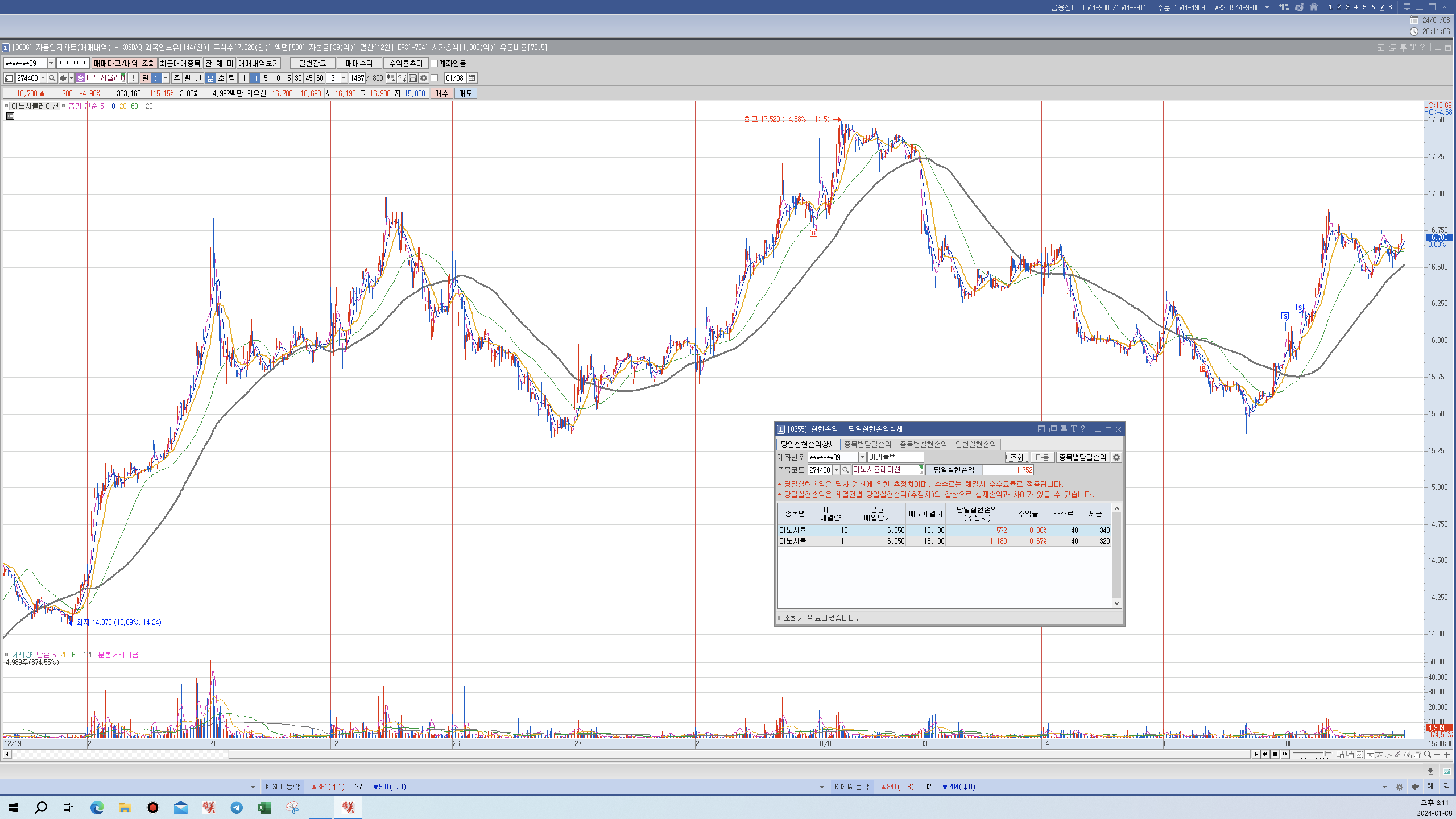Click the 최근매매종목 button
Screen dimensions: 1456x819
coord(180,63)
